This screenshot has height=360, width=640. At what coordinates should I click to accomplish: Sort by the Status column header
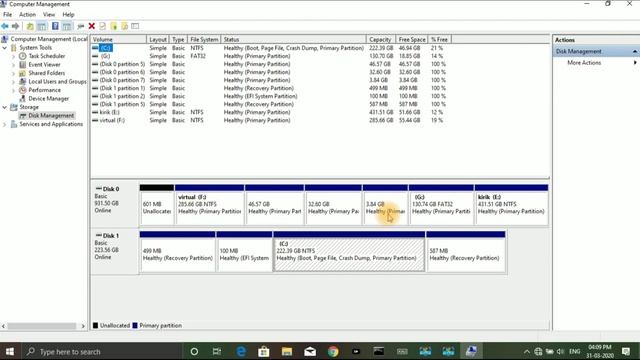[x=293, y=40]
